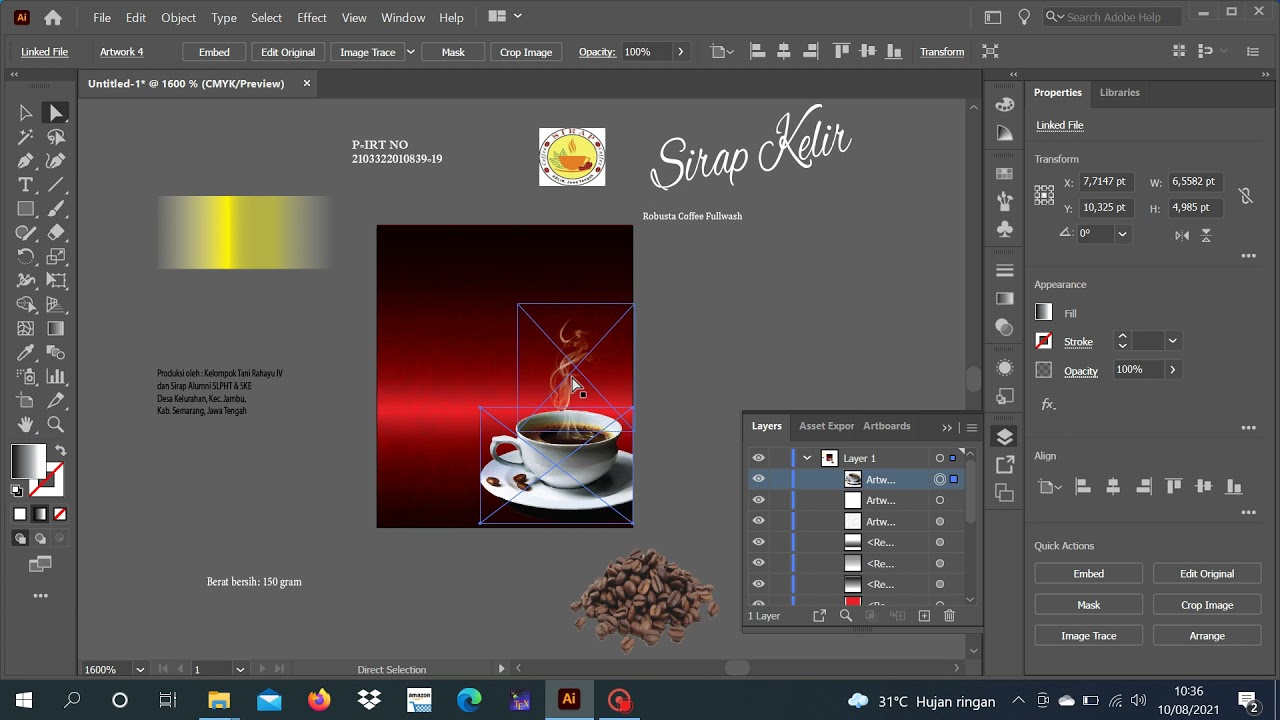
Task: Open the Discover lightbulb icon
Action: coord(1024,17)
